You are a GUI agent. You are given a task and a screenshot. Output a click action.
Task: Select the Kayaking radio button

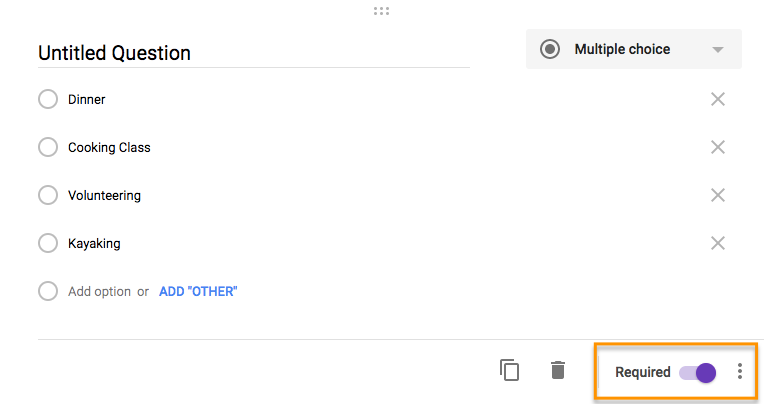coord(48,243)
